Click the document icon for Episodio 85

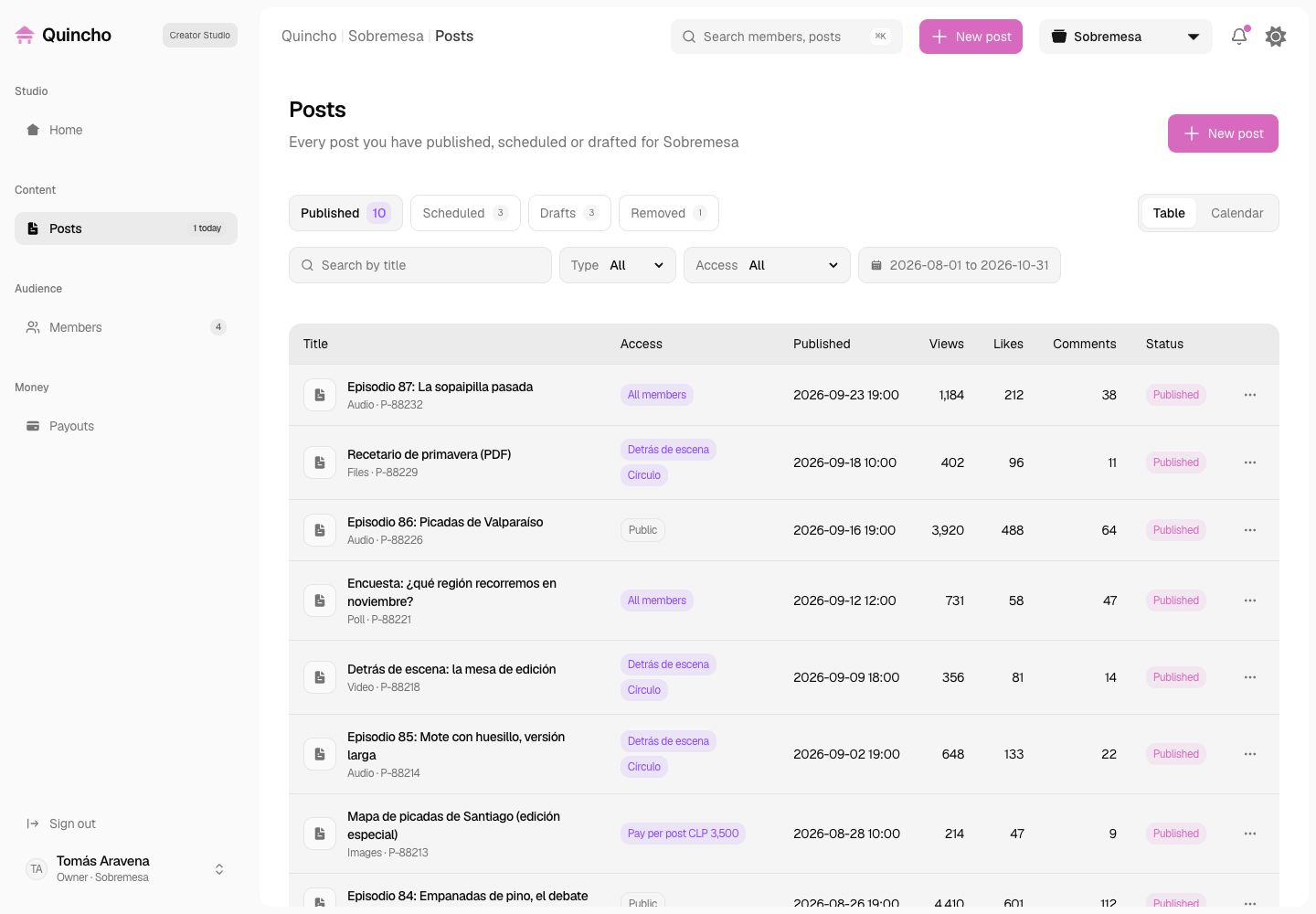(320, 754)
